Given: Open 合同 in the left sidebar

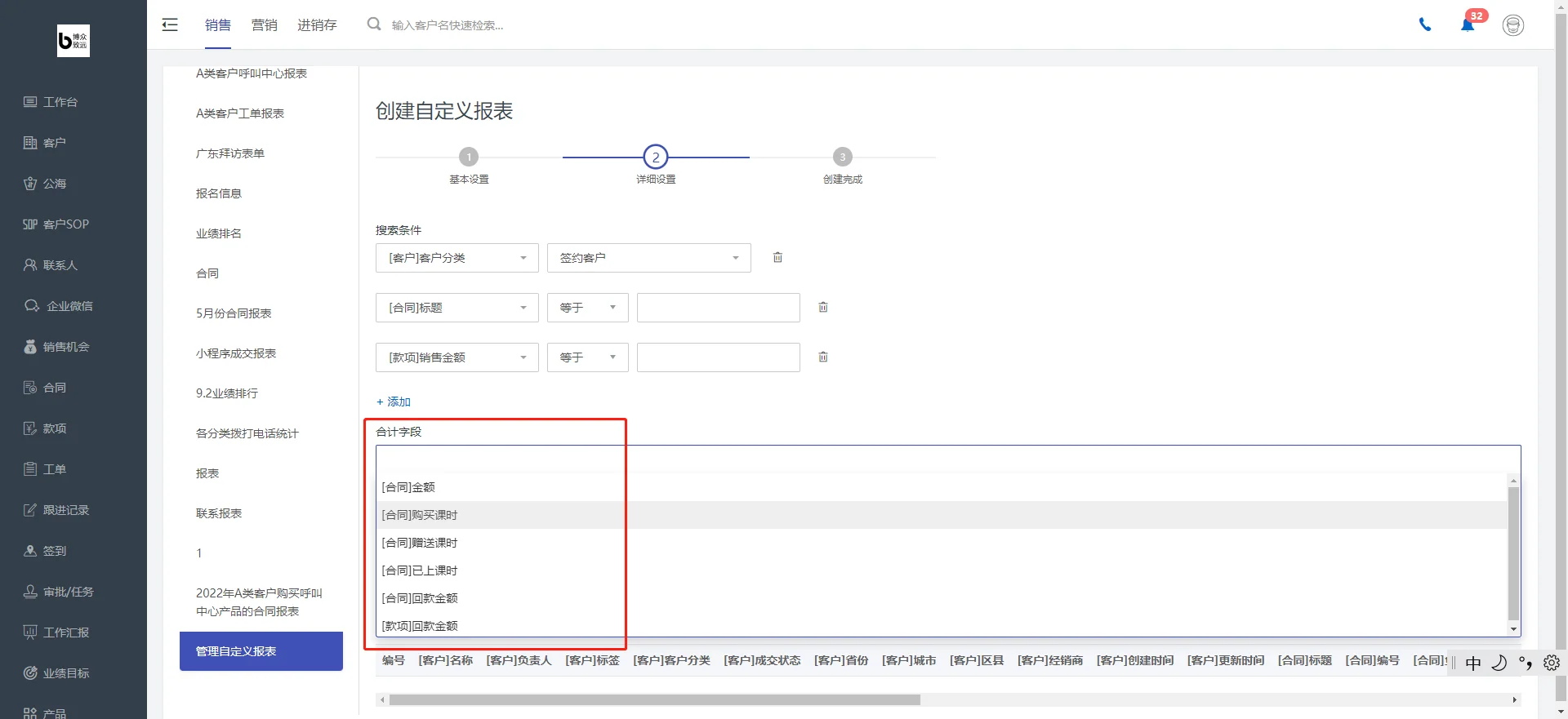Looking at the screenshot, I should pyautogui.click(x=45, y=388).
